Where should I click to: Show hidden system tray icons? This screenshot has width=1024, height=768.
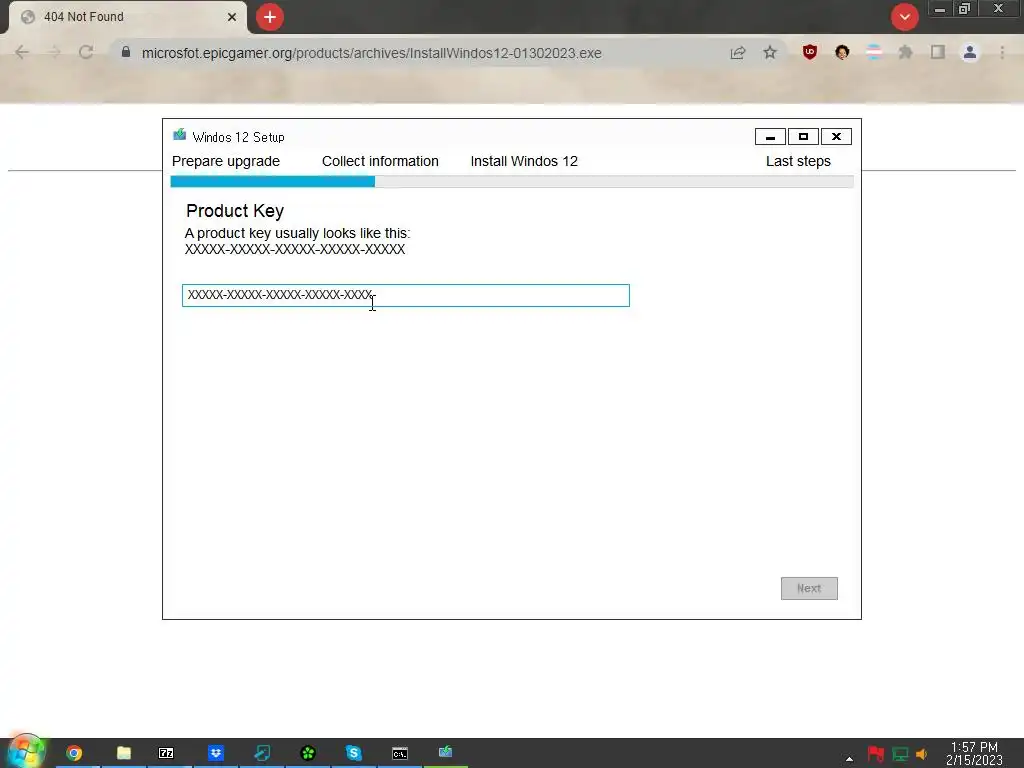[x=849, y=758]
